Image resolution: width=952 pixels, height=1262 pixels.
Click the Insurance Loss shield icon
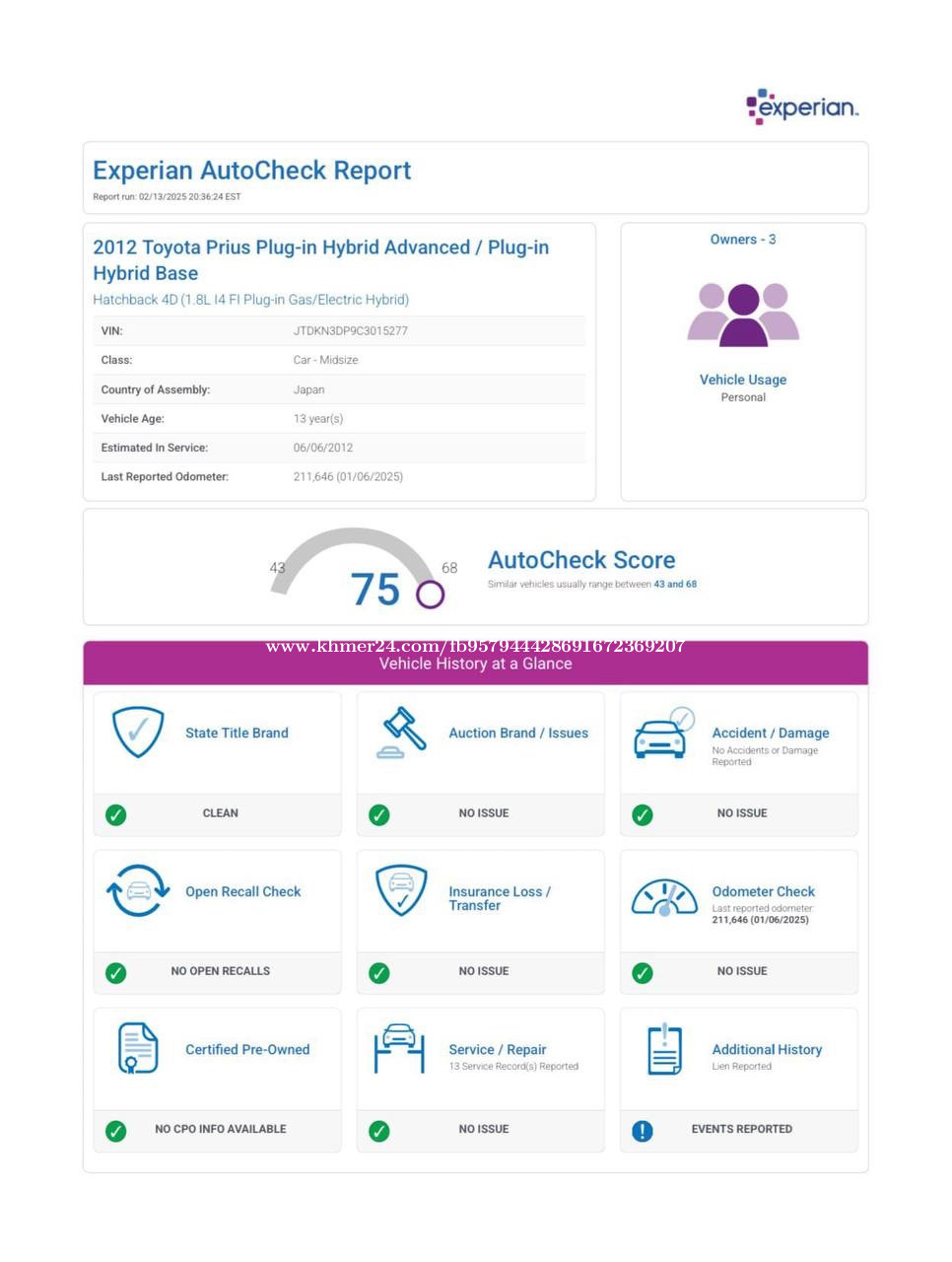[x=402, y=890]
